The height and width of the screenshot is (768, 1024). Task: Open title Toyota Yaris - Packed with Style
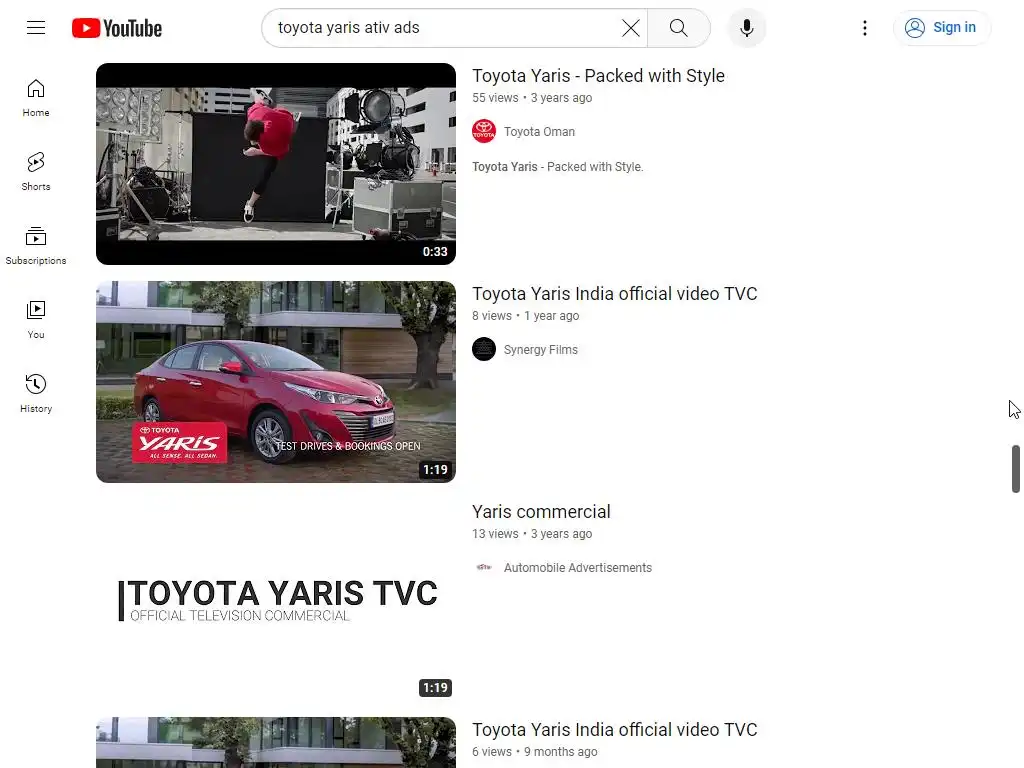(598, 76)
